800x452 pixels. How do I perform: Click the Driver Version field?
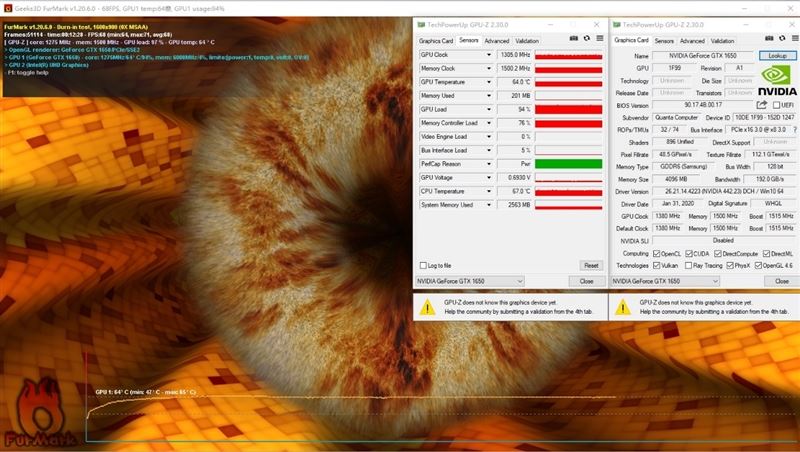(724, 191)
